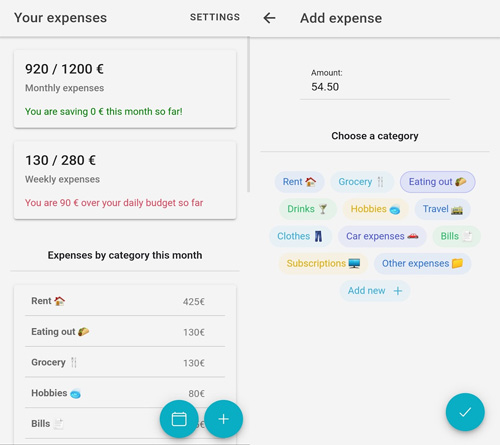Open the Rent row in the expenses list
This screenshot has height=445, width=500.
[125, 301]
